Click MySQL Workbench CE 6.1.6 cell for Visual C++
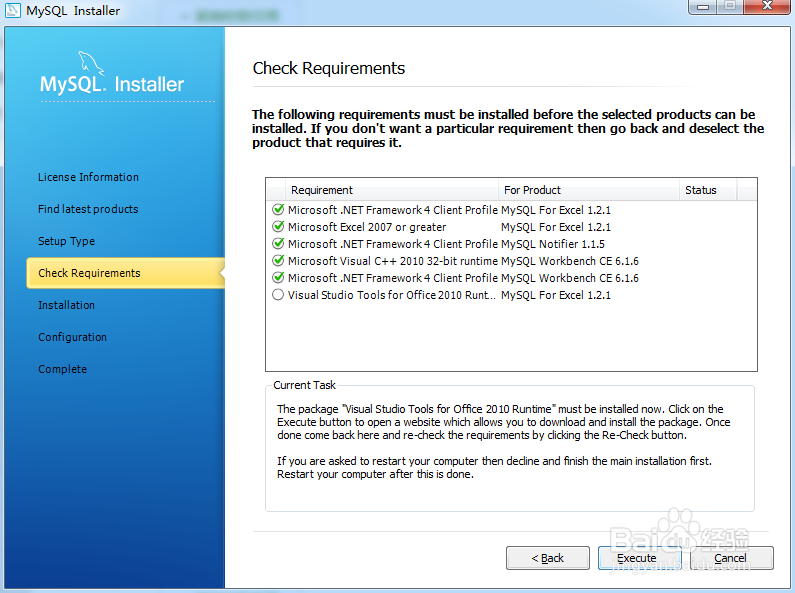This screenshot has width=795, height=593. pyautogui.click(x=570, y=261)
